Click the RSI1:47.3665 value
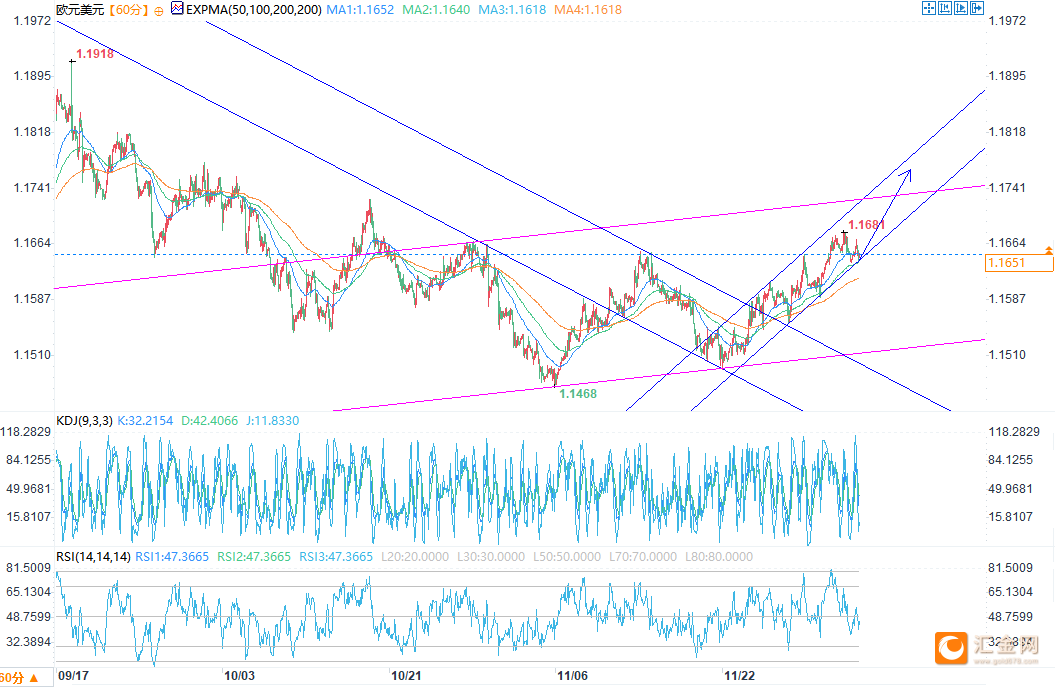The image size is (1055, 687). [172, 556]
